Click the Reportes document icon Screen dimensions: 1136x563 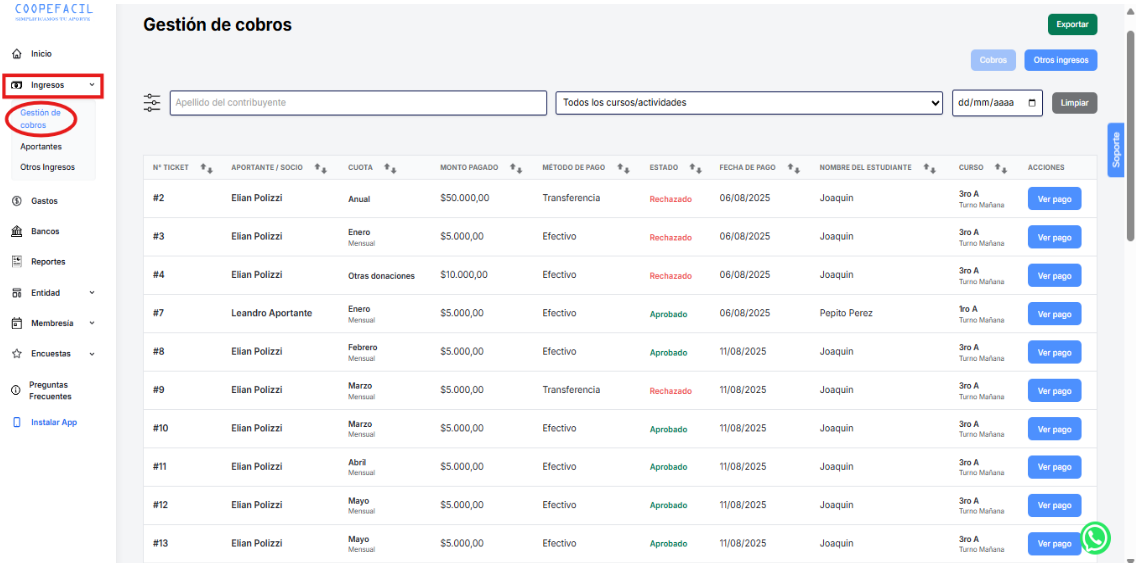click(16, 262)
